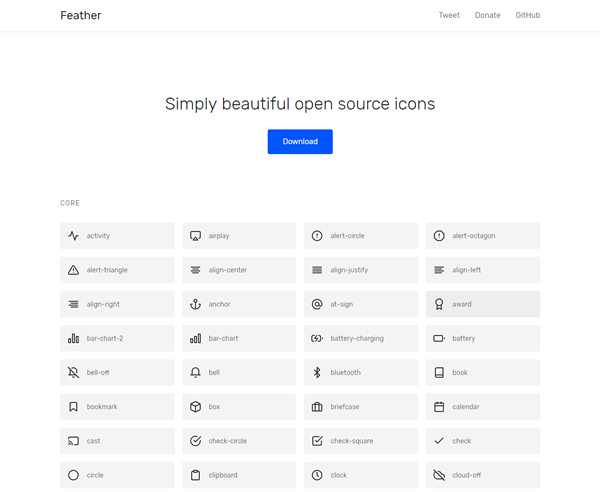
Task: Click the align-justify icon
Action: point(317,270)
